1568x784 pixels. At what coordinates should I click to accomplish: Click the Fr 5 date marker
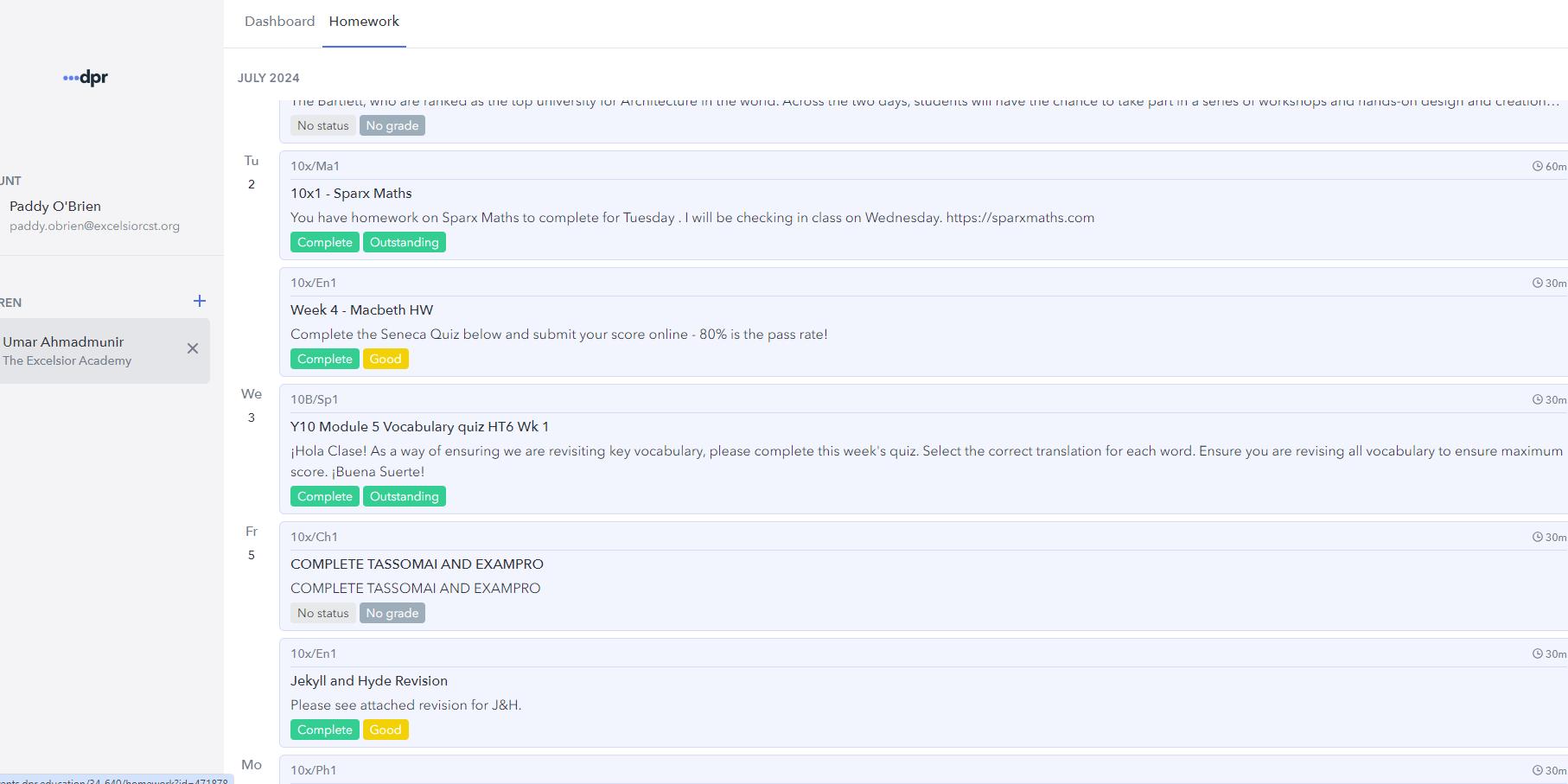pos(252,543)
